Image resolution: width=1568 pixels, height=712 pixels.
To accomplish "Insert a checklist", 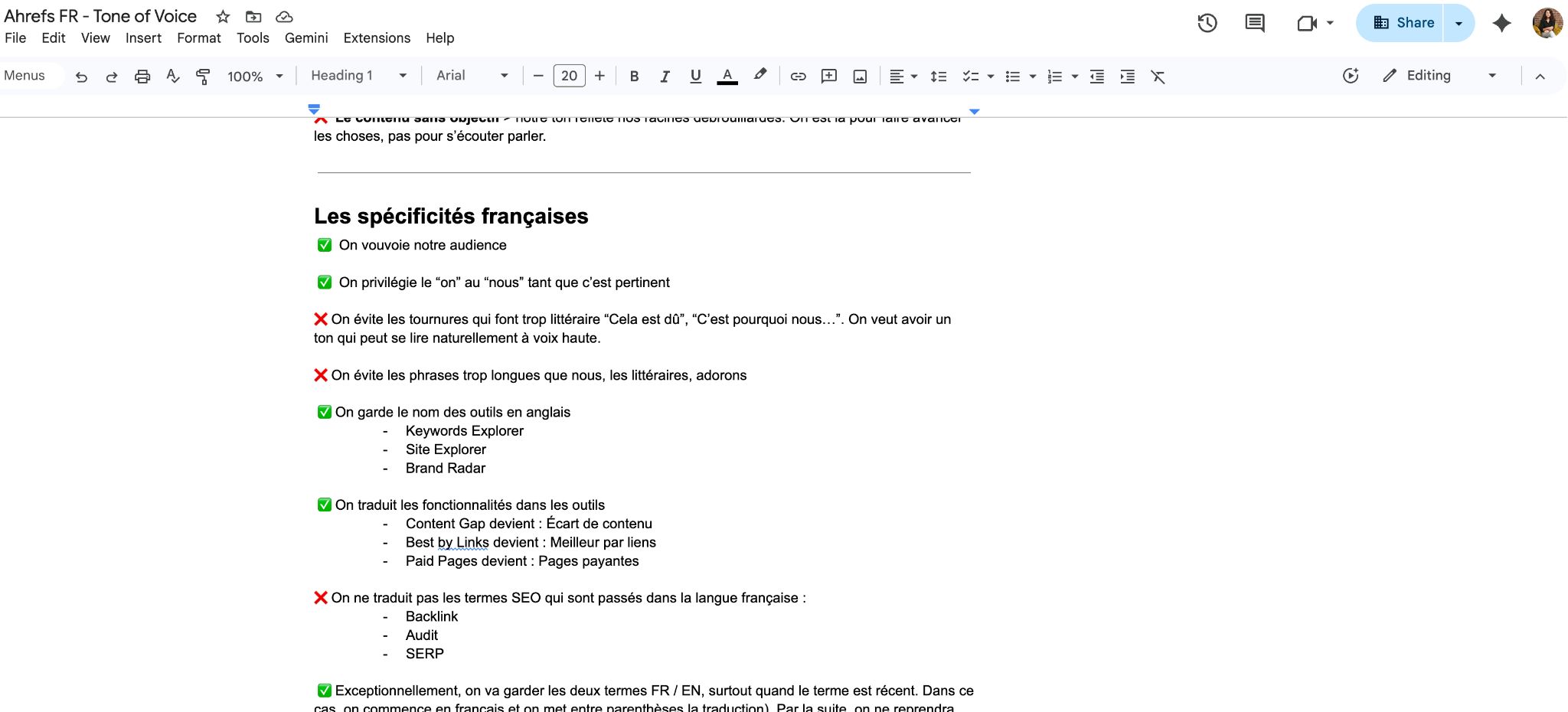I will click(x=970, y=77).
